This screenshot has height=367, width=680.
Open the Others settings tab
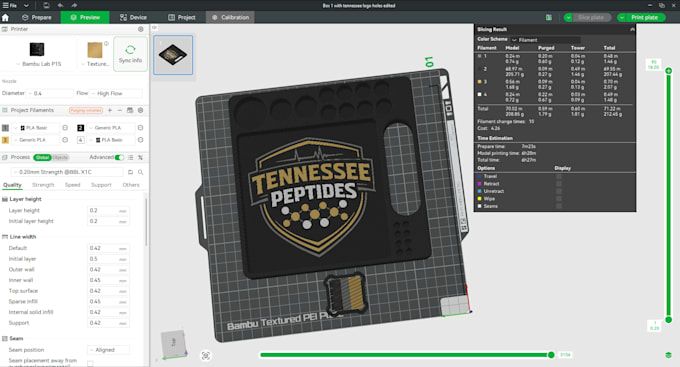pos(131,185)
